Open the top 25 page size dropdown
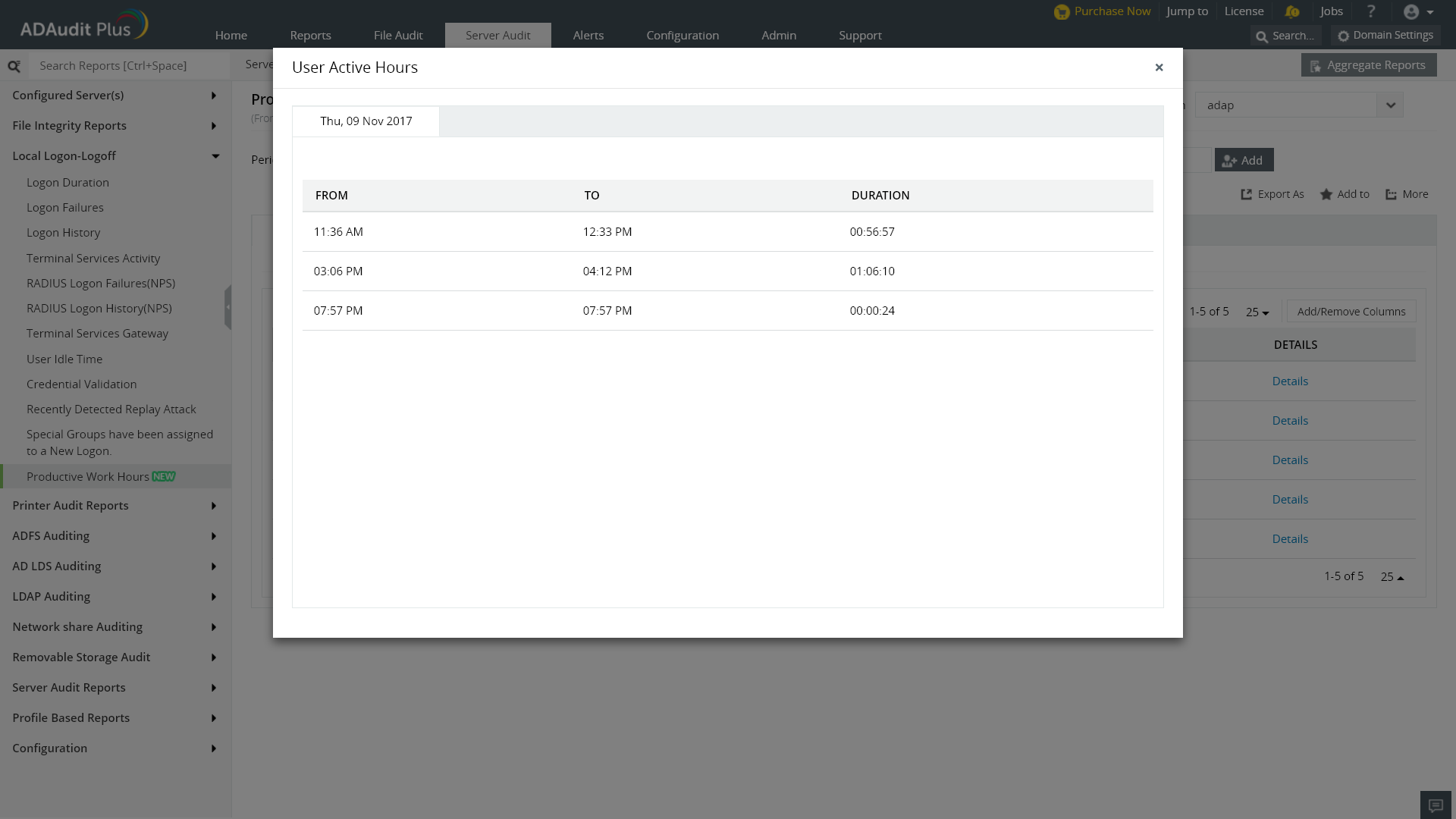Viewport: 1456px width, 819px height. (1257, 312)
